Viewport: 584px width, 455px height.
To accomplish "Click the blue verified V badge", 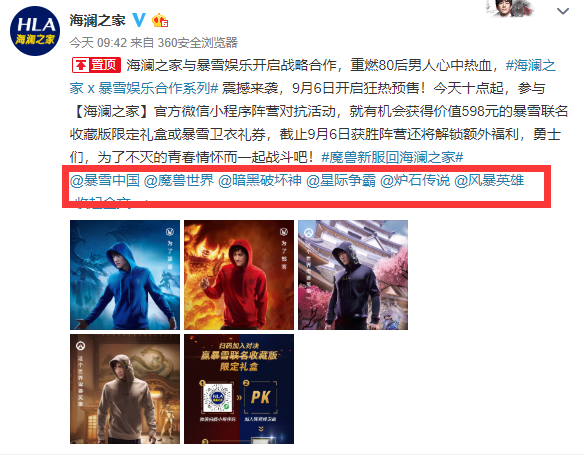I will pyautogui.click(x=139, y=20).
